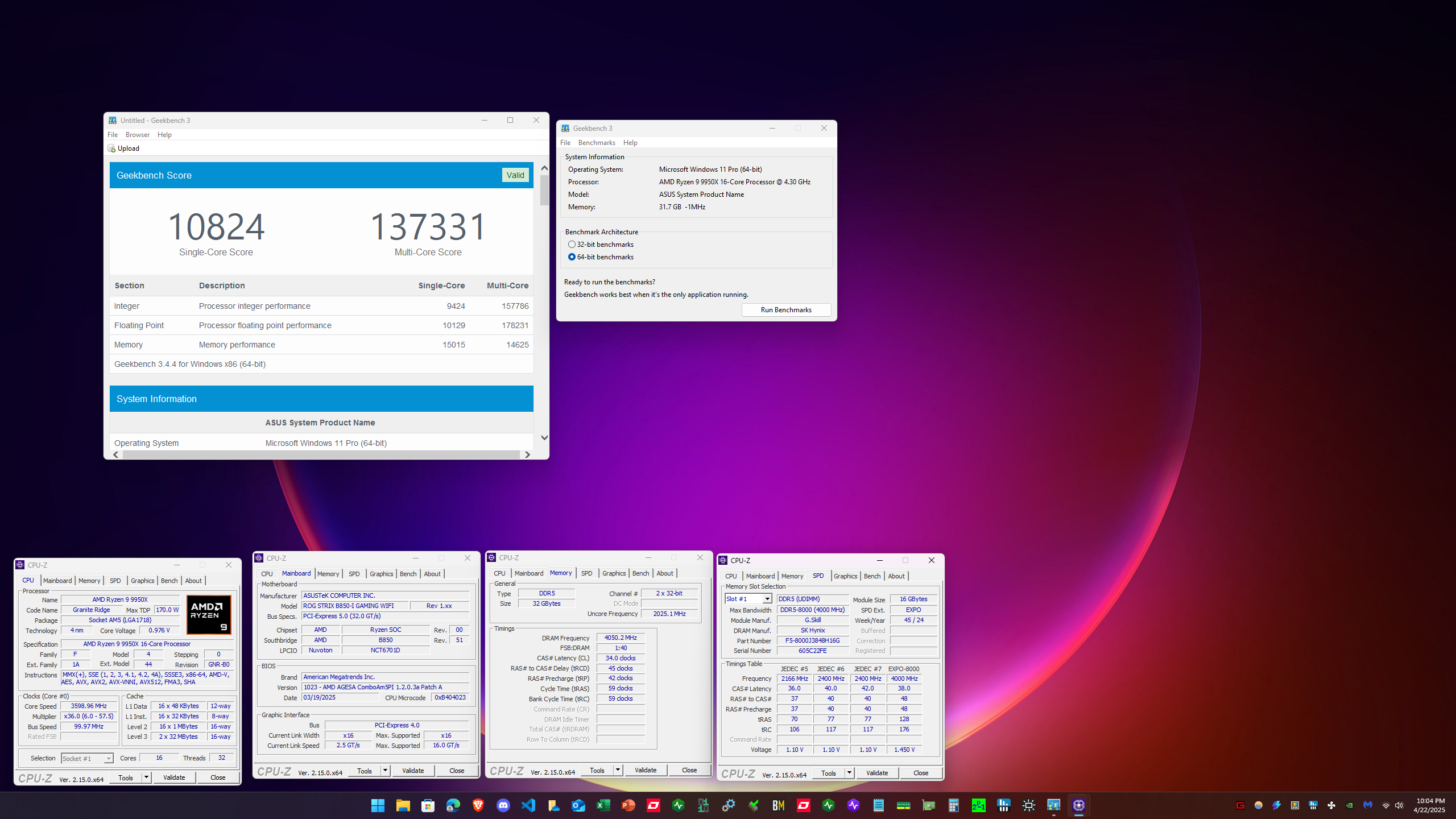Switch to About tab in SPD window
Image resolution: width=1456 pixels, height=819 pixels.
(896, 576)
